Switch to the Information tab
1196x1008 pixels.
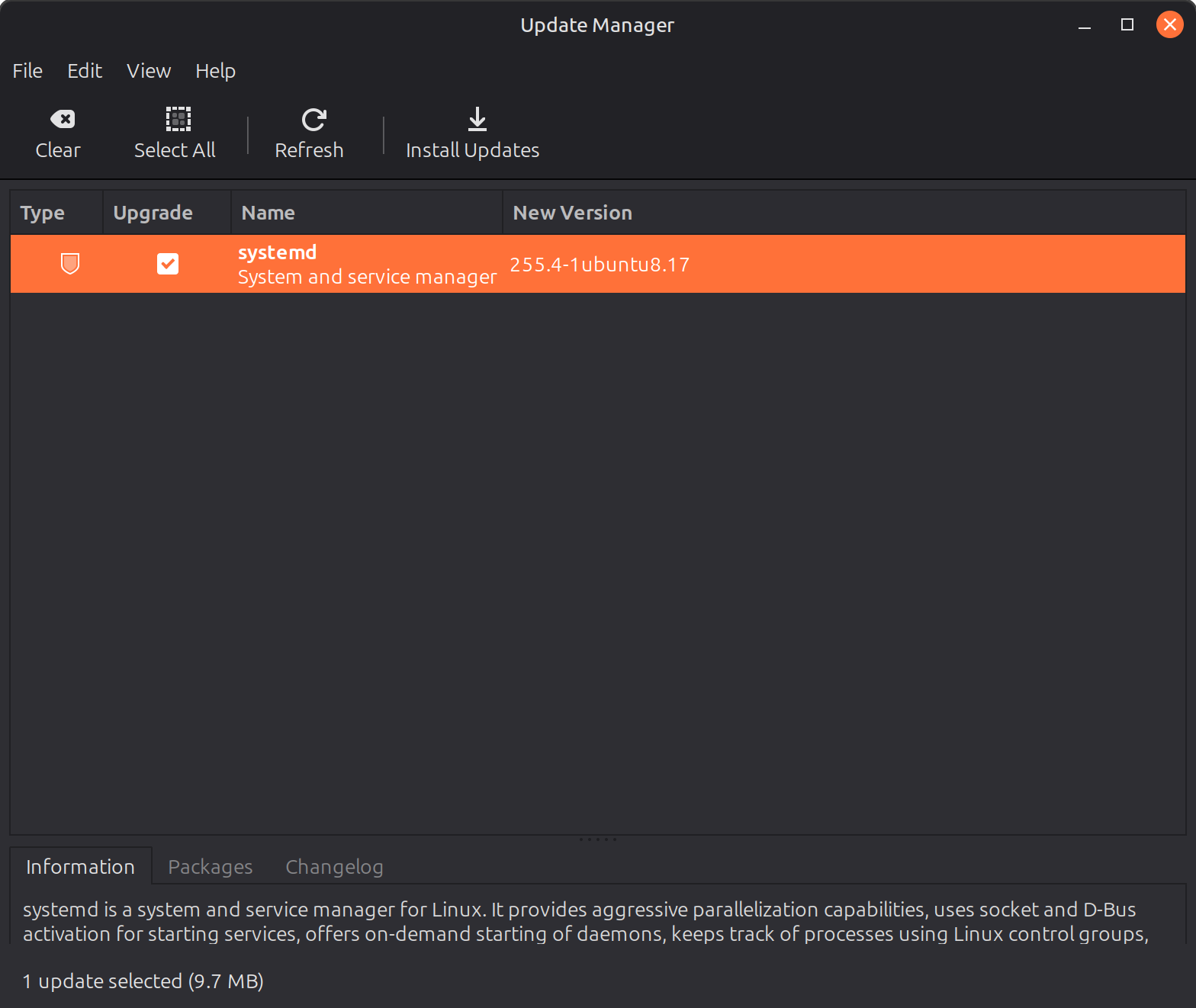point(81,867)
